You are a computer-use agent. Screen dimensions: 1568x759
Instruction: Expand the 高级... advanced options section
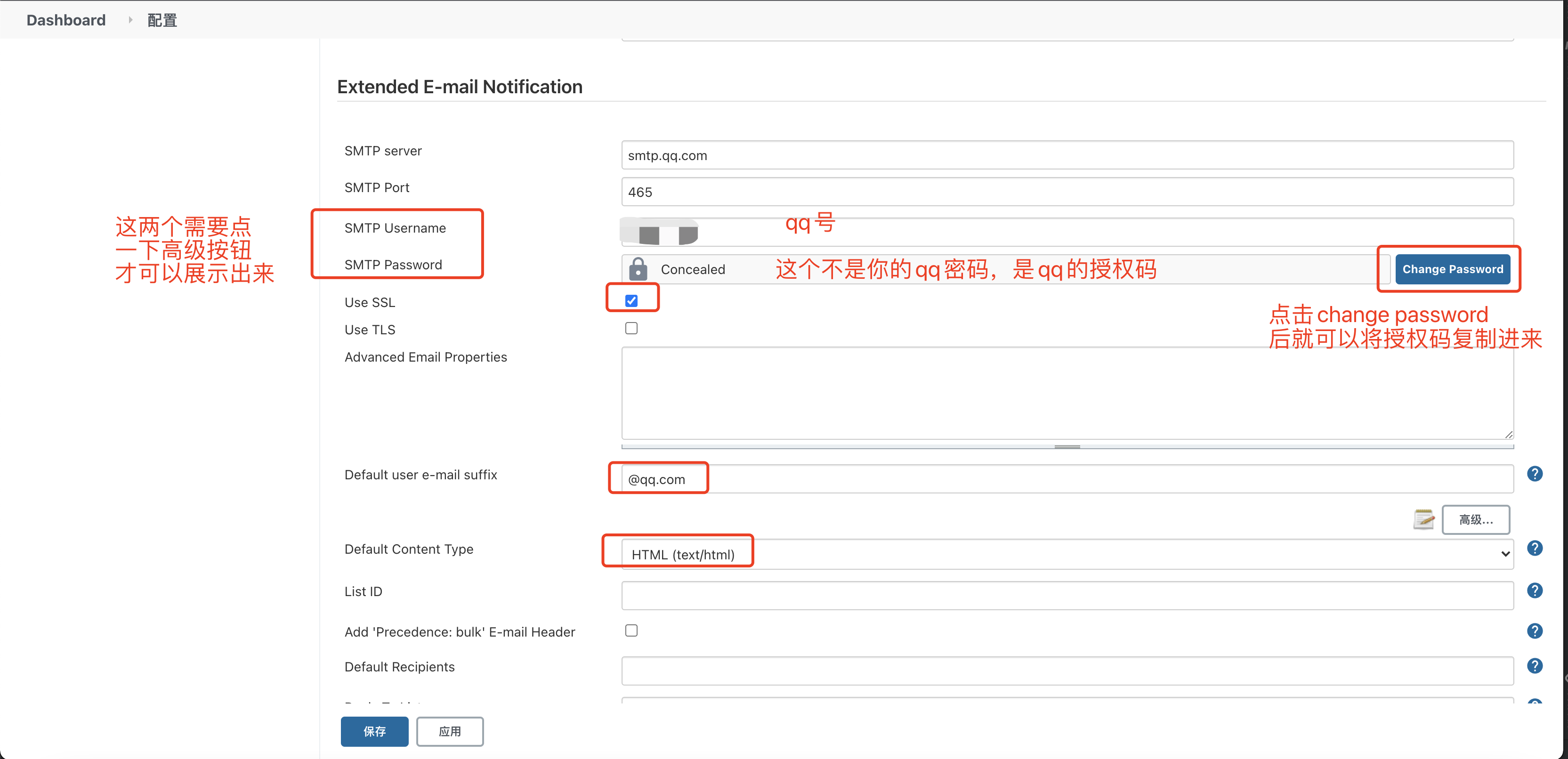[1476, 519]
